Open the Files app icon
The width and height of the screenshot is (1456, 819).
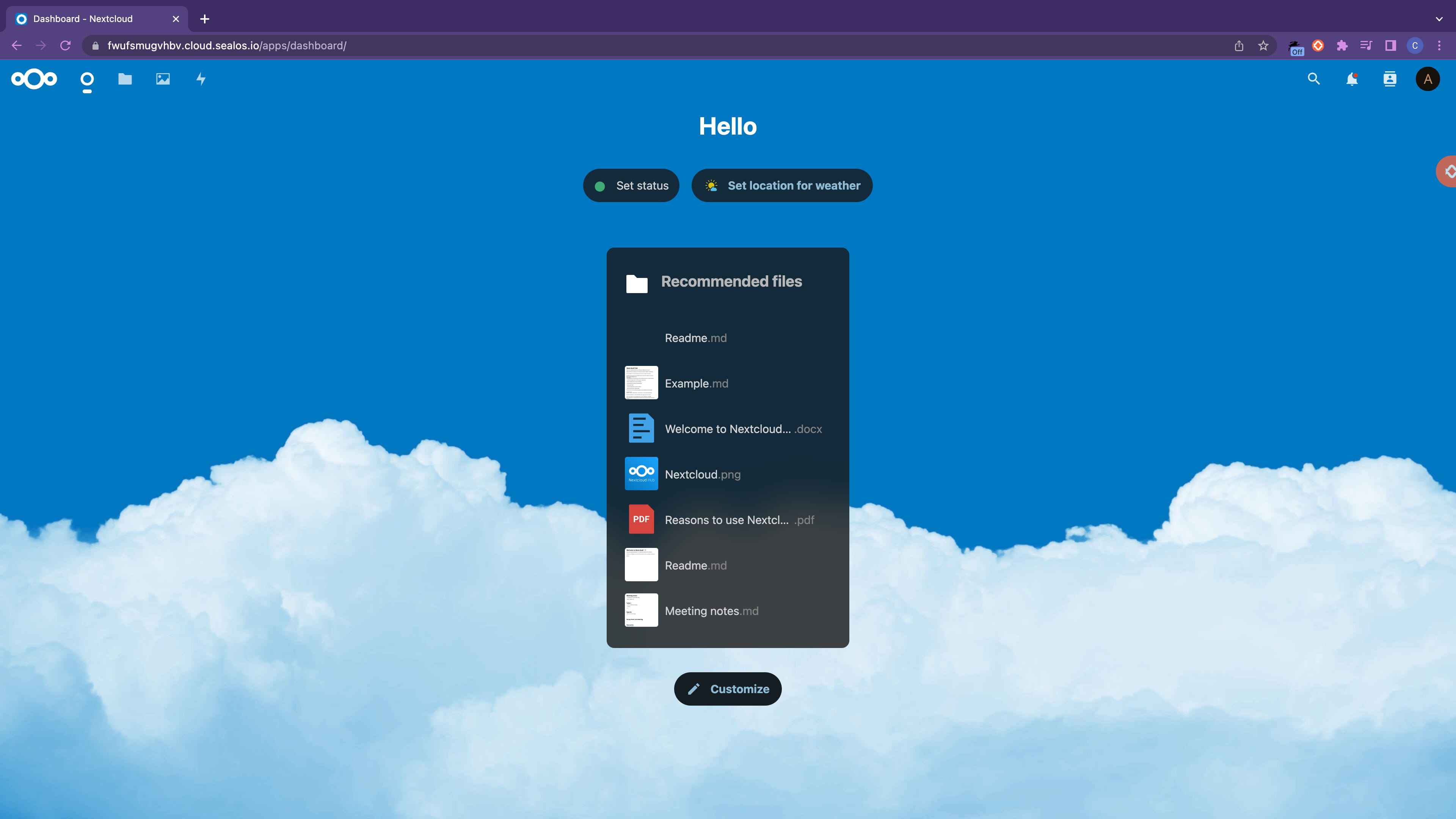pyautogui.click(x=125, y=79)
